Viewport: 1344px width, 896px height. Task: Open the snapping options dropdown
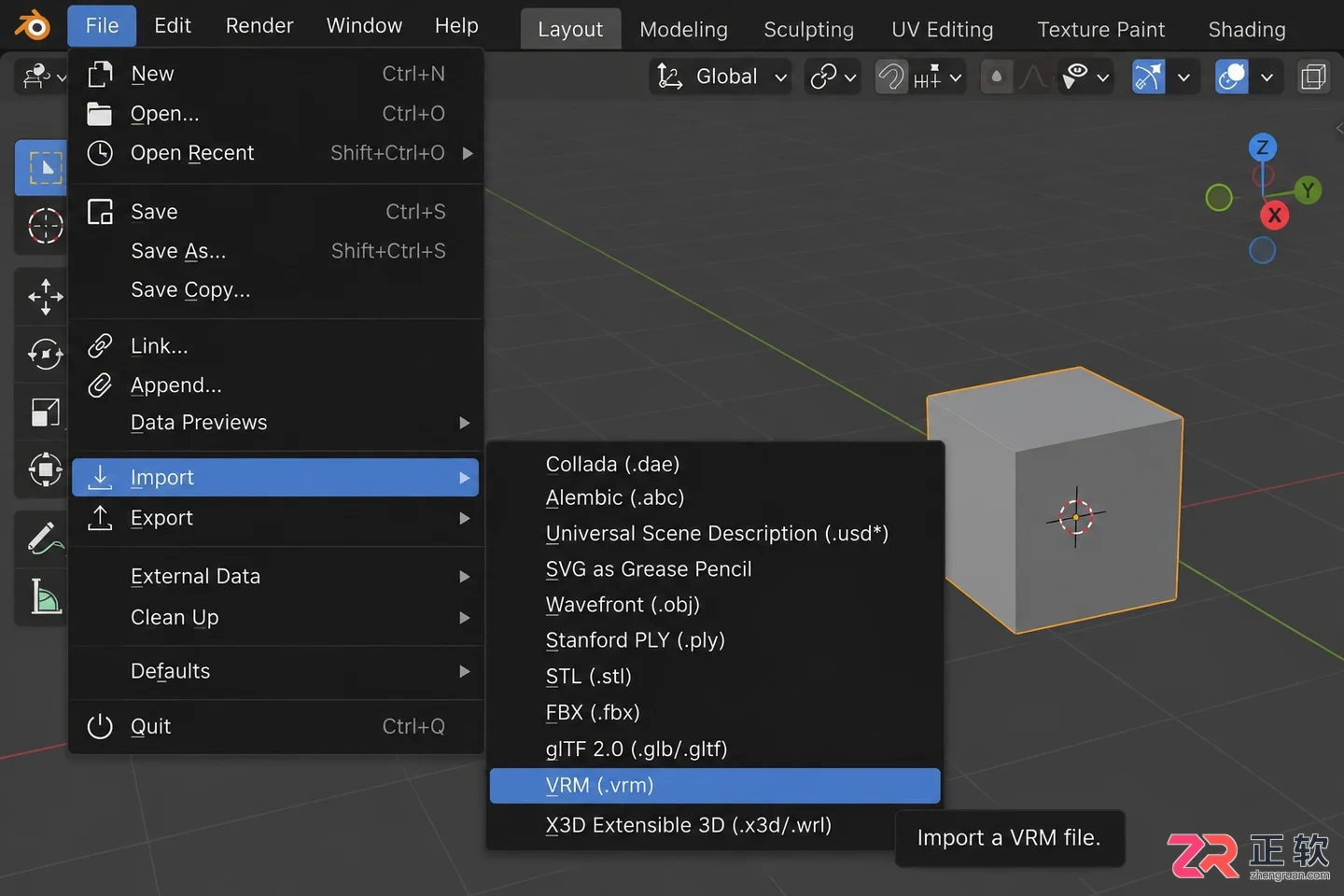(x=938, y=77)
